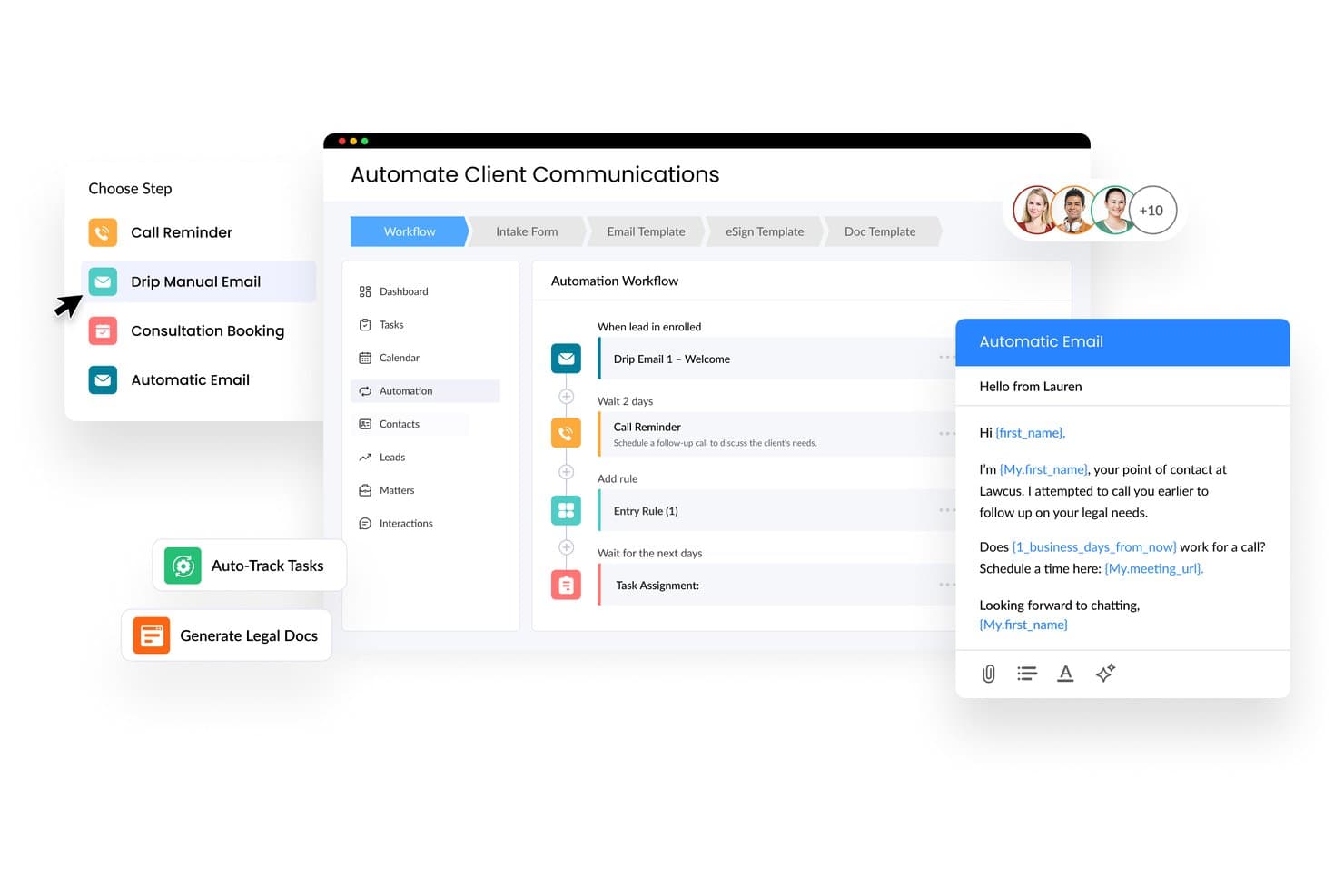Click the paperclip attachment icon
1344x896 pixels.
[x=989, y=674]
